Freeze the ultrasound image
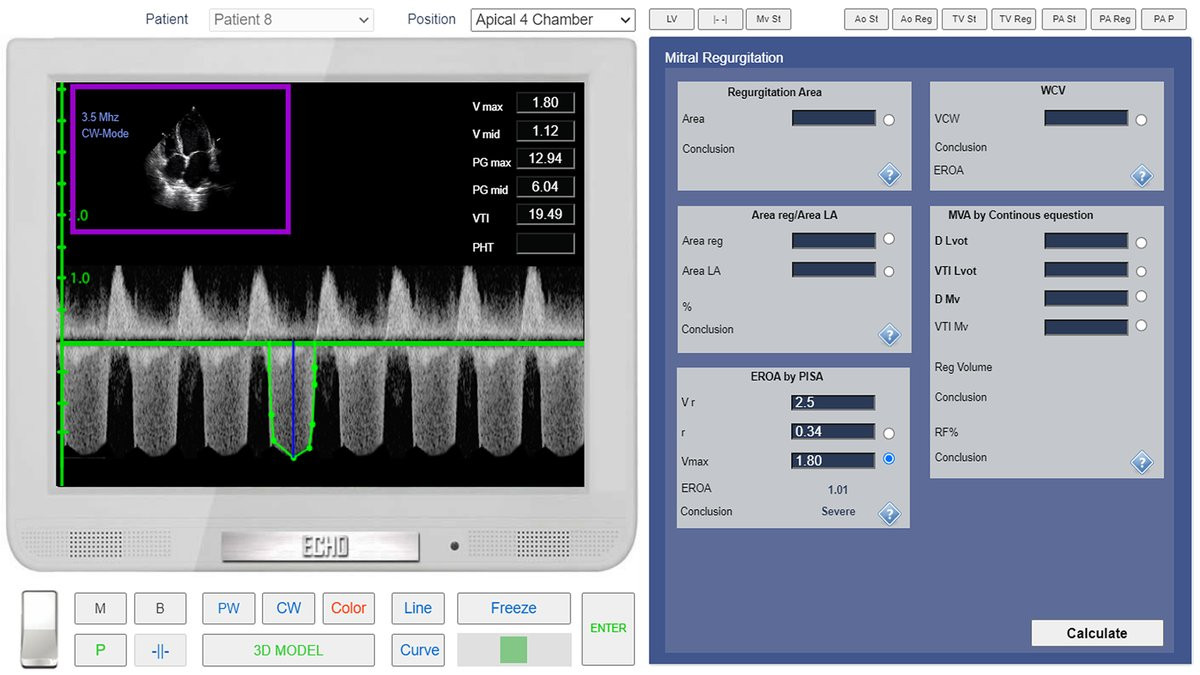The width and height of the screenshot is (1200, 675). click(513, 608)
